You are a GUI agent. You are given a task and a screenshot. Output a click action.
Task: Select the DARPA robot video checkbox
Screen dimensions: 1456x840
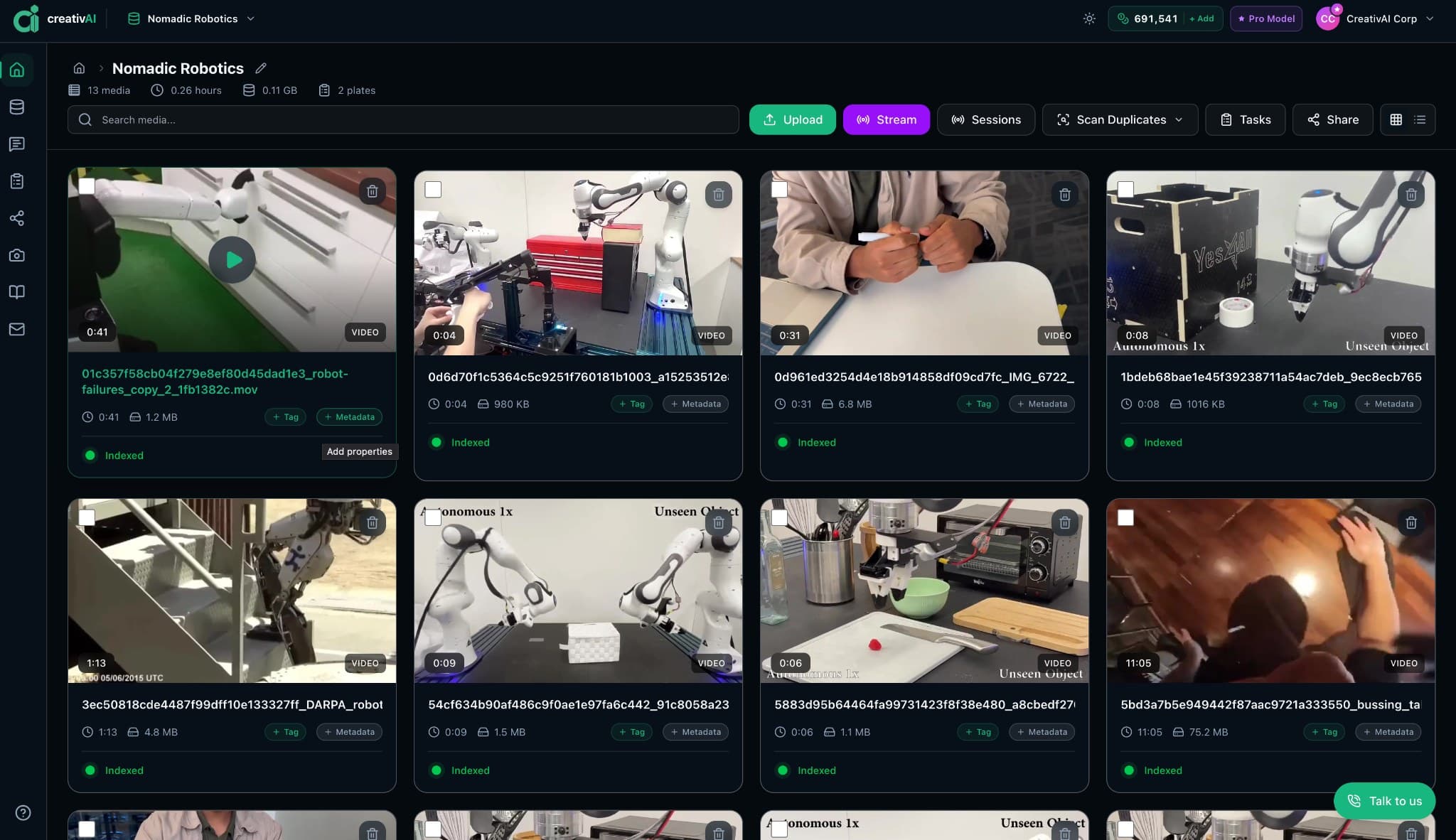coord(87,517)
